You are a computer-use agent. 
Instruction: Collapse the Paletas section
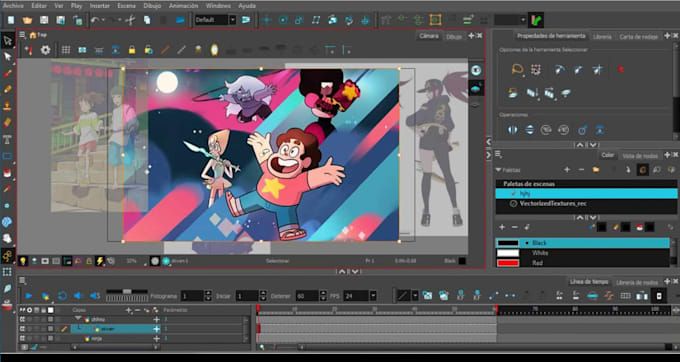(499, 170)
